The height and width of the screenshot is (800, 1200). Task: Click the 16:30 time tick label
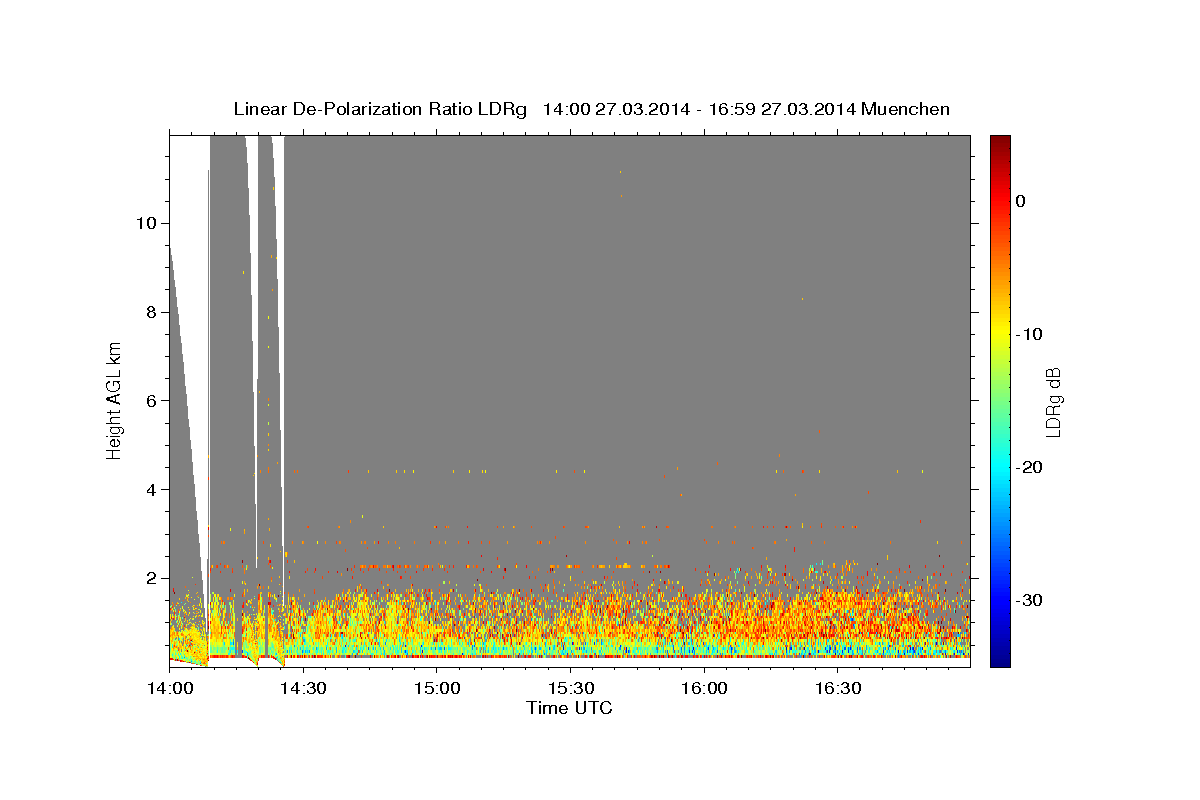click(x=837, y=689)
